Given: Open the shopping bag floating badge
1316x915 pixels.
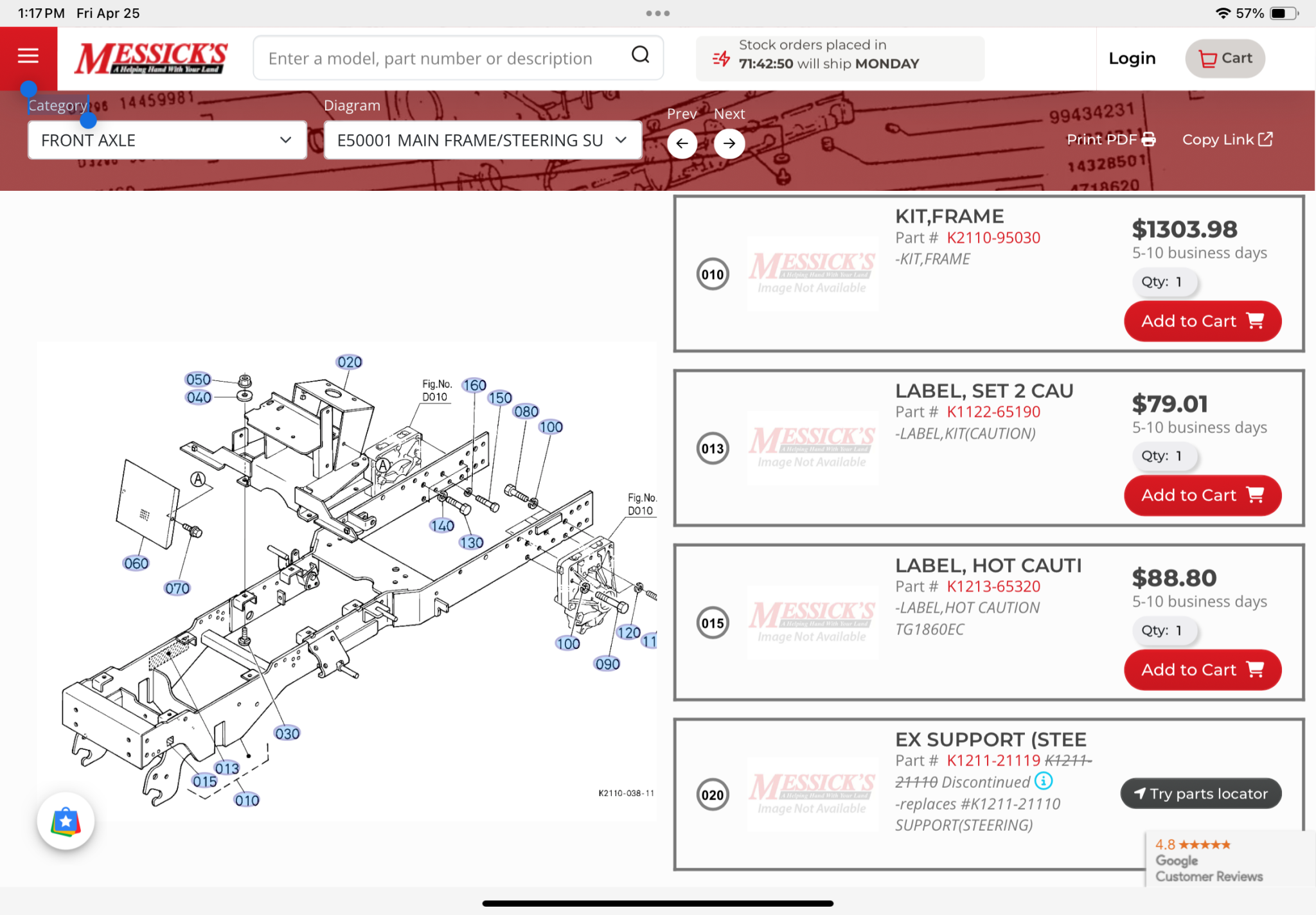Looking at the screenshot, I should point(66,821).
